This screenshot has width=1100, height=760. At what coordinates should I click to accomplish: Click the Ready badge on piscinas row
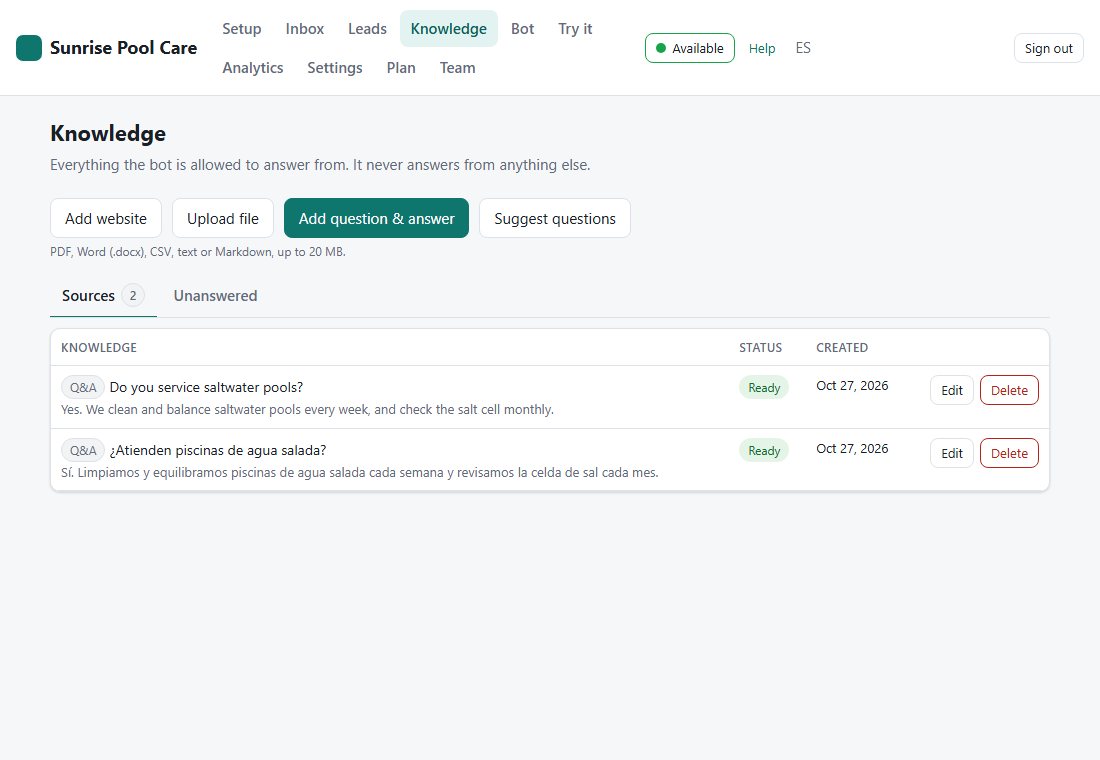pos(764,451)
